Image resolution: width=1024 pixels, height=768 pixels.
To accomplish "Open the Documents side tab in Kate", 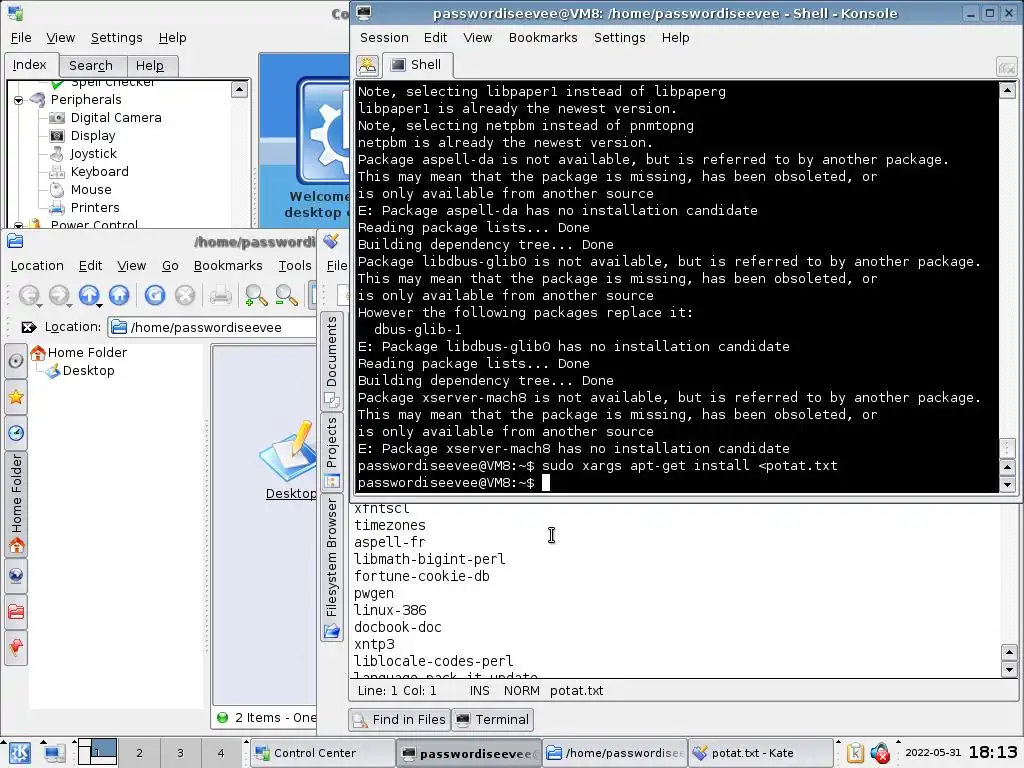I will coord(332,360).
